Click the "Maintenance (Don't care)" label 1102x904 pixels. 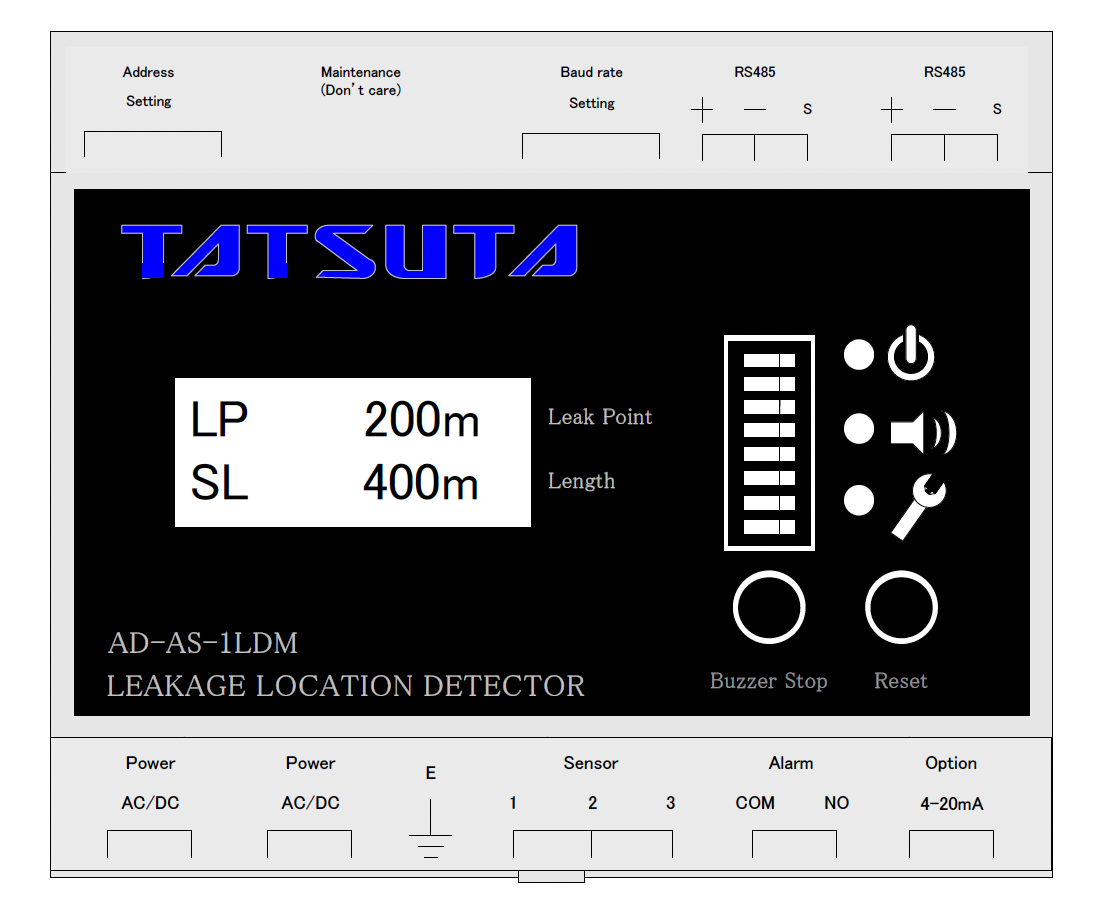click(361, 81)
